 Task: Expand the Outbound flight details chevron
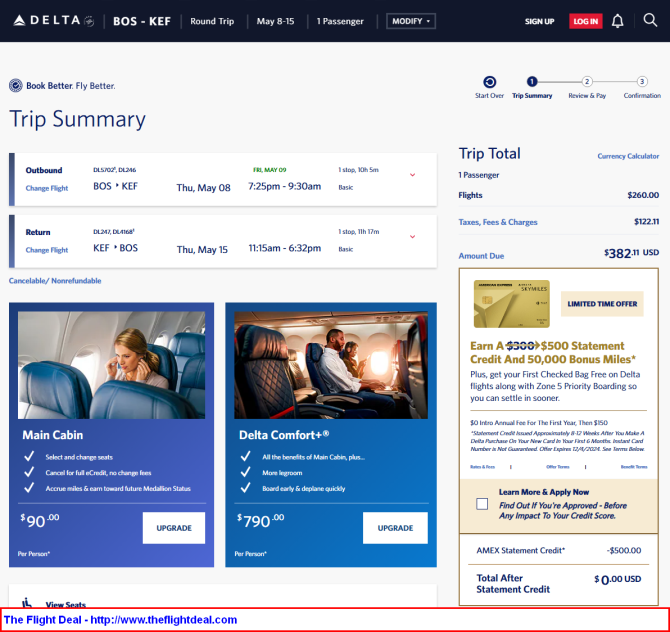[412, 175]
